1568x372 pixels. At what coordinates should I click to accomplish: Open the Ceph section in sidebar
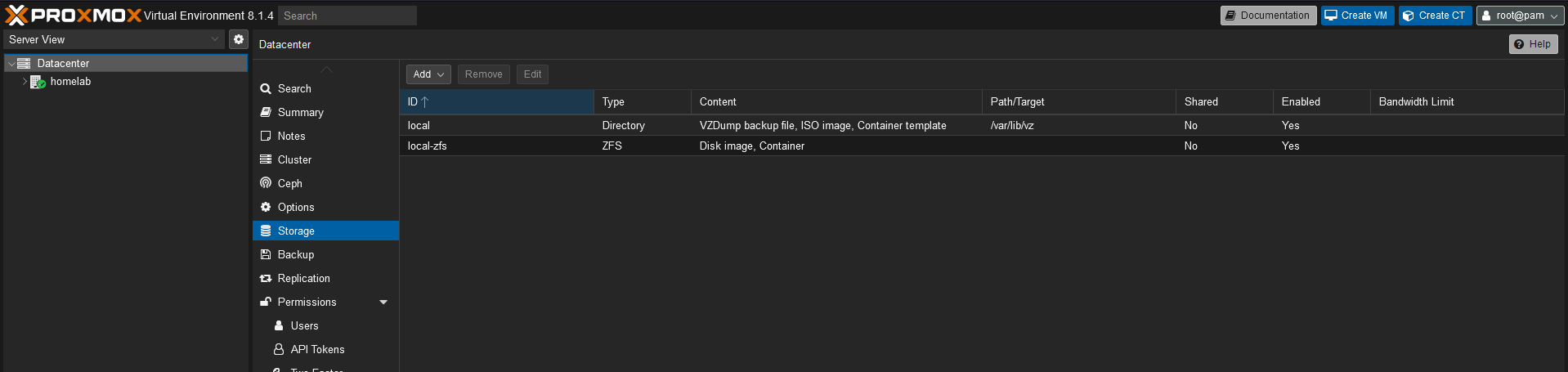click(x=289, y=183)
